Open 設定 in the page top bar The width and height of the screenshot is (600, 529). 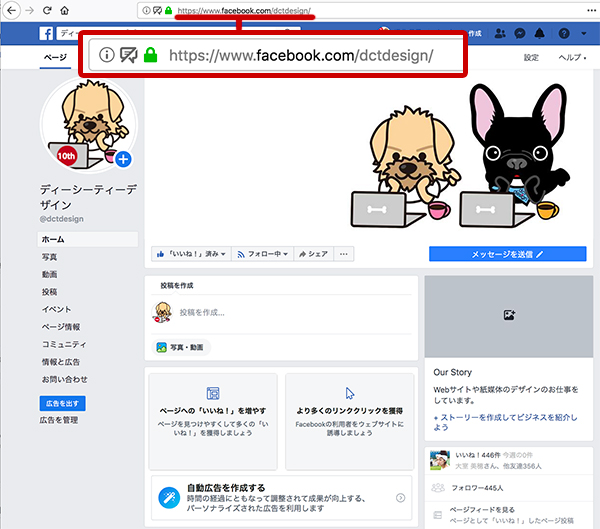click(531, 57)
